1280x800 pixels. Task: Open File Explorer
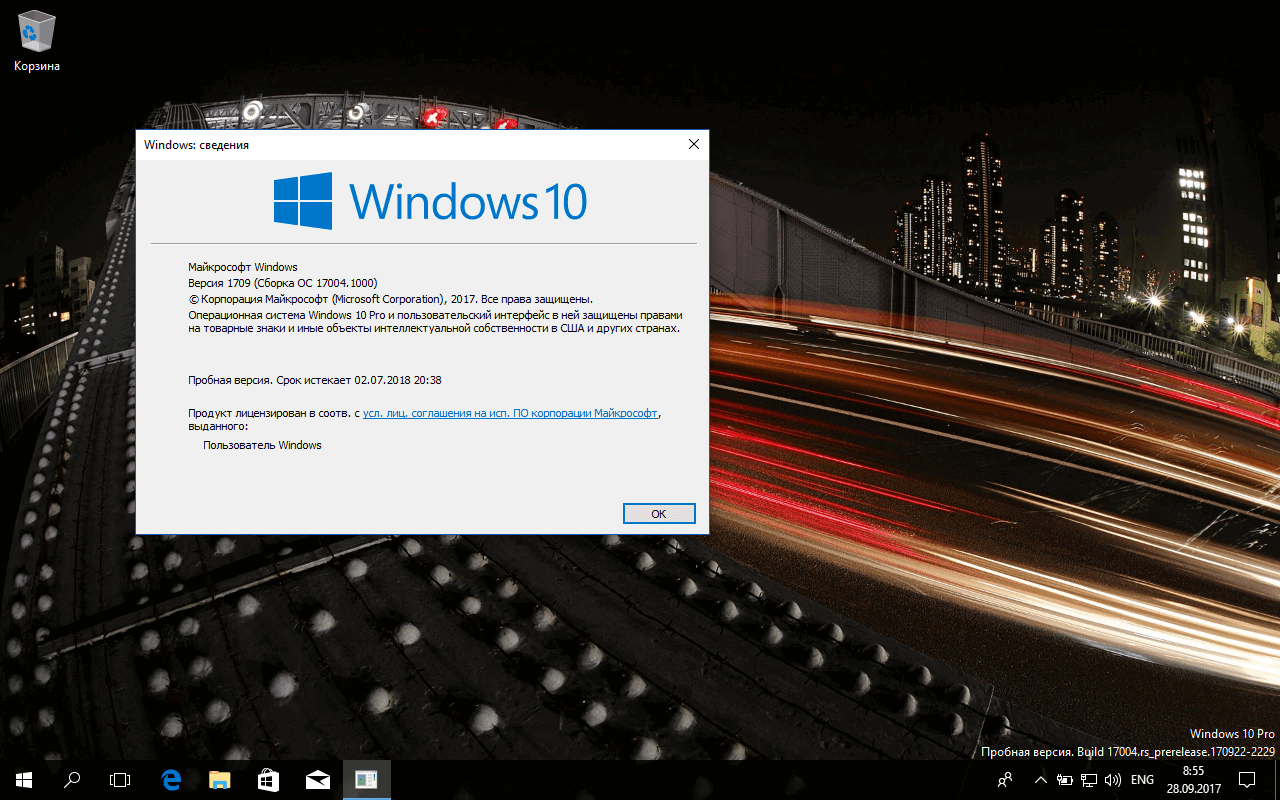(x=218, y=780)
